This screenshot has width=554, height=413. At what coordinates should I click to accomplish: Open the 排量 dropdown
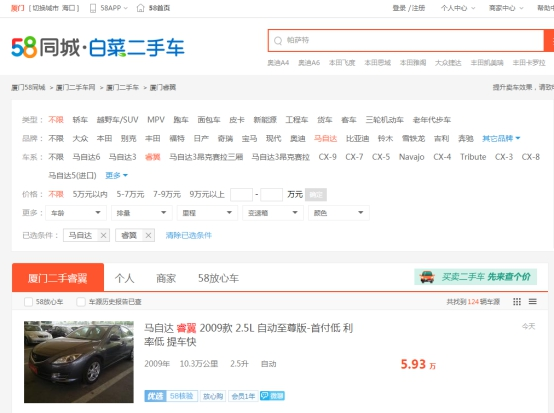[x=141, y=213]
